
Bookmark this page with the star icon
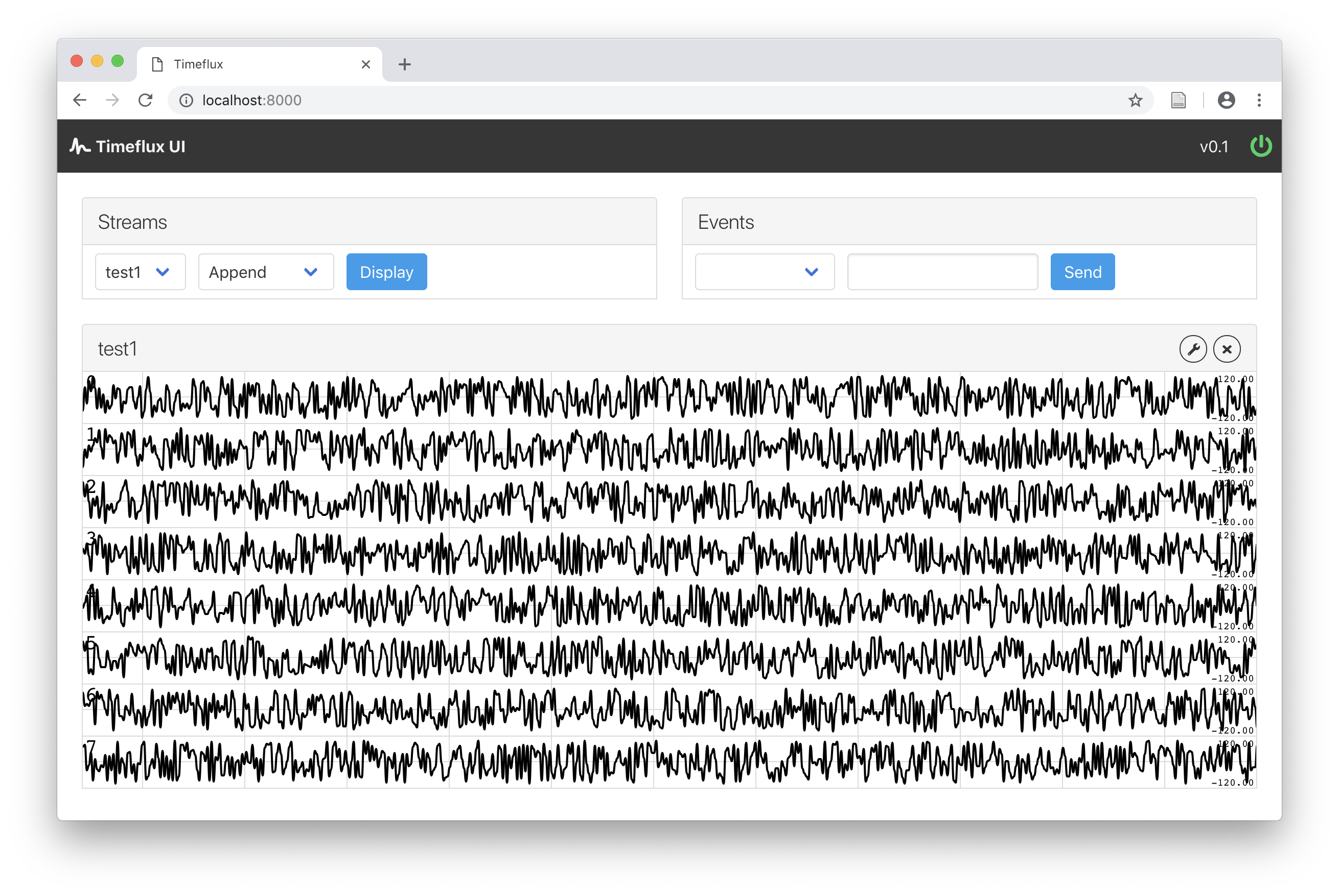1135,101
